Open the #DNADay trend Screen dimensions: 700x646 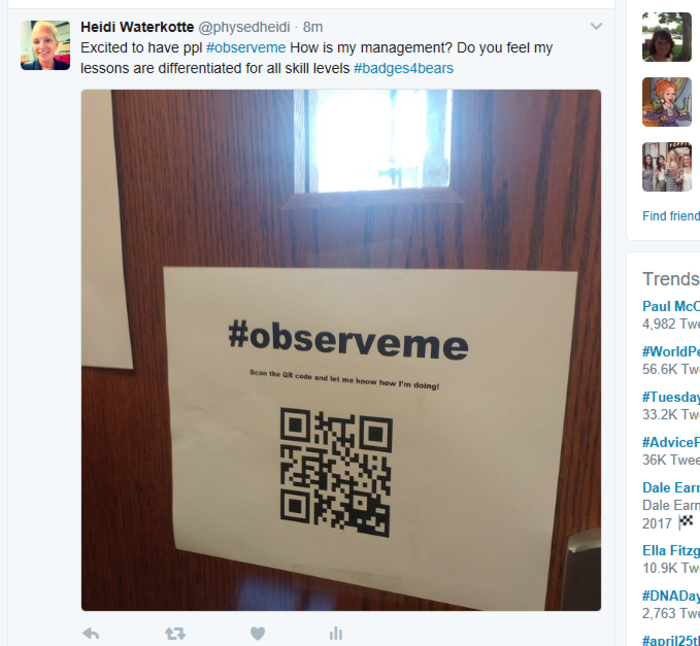(x=671, y=596)
